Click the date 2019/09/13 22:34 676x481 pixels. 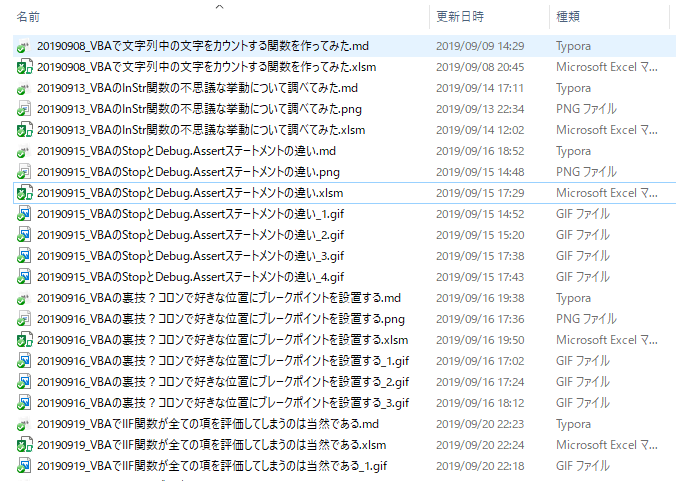point(480,109)
